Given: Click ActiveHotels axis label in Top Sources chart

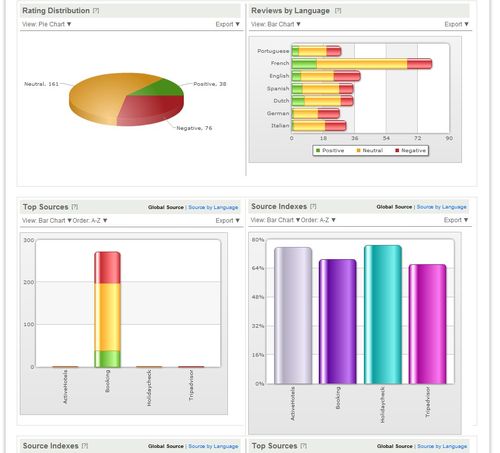Looking at the screenshot, I should (65, 387).
